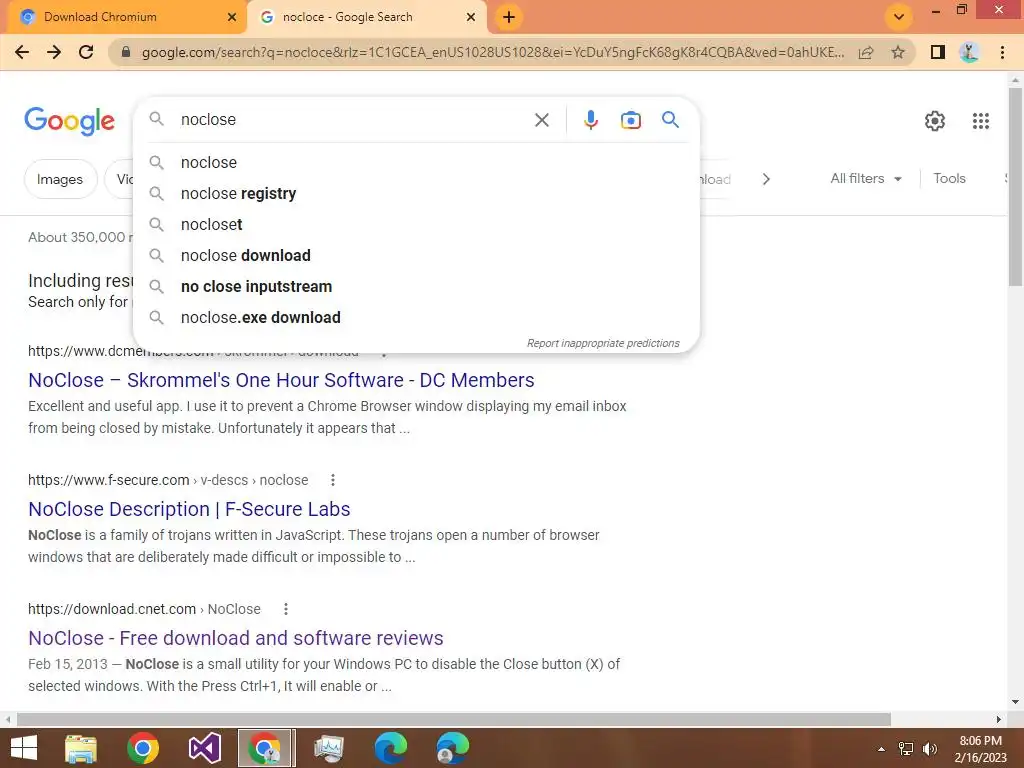Open a new tab with the plus button

coord(509,17)
